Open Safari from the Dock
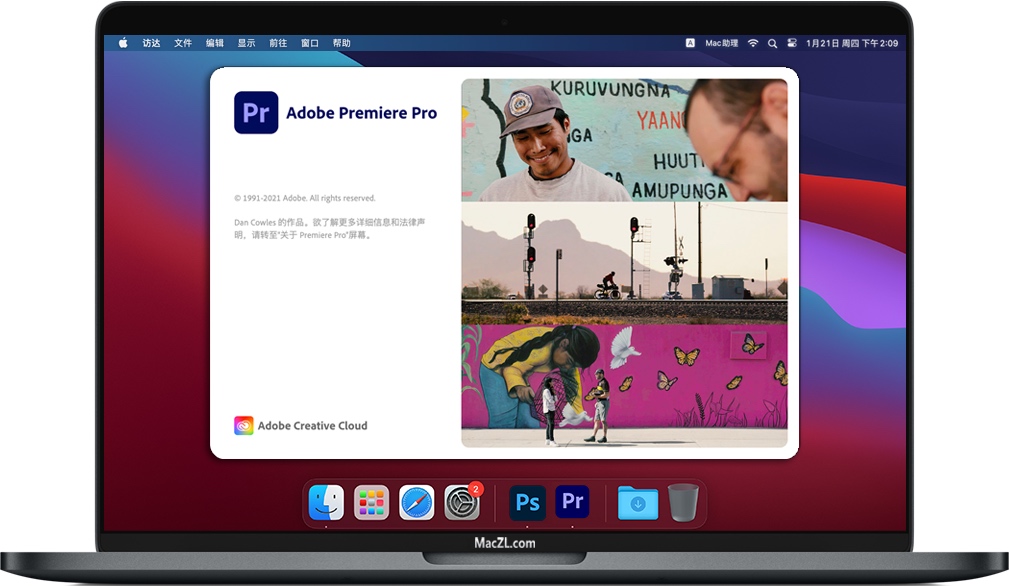 [416, 502]
